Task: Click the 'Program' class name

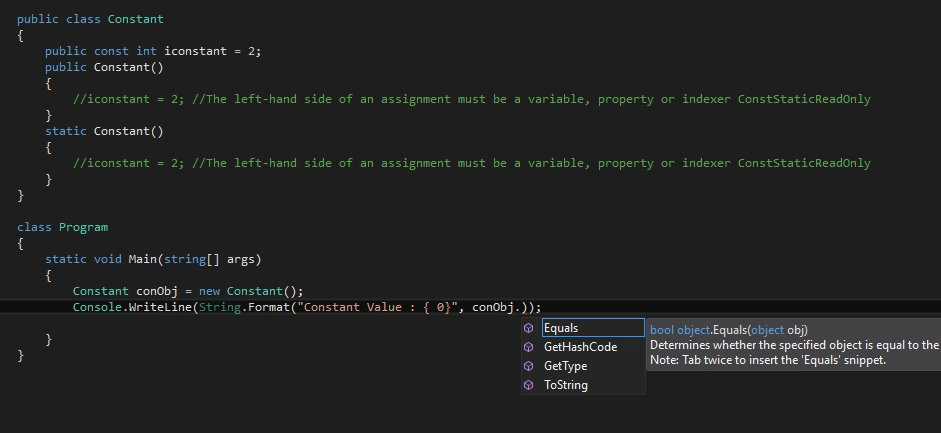Action: (83, 227)
